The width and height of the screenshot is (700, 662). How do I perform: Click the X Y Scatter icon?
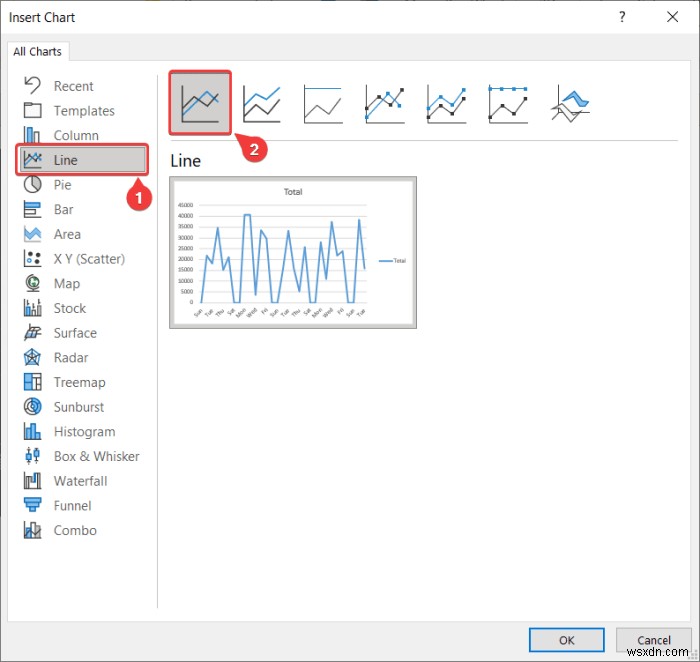point(33,258)
